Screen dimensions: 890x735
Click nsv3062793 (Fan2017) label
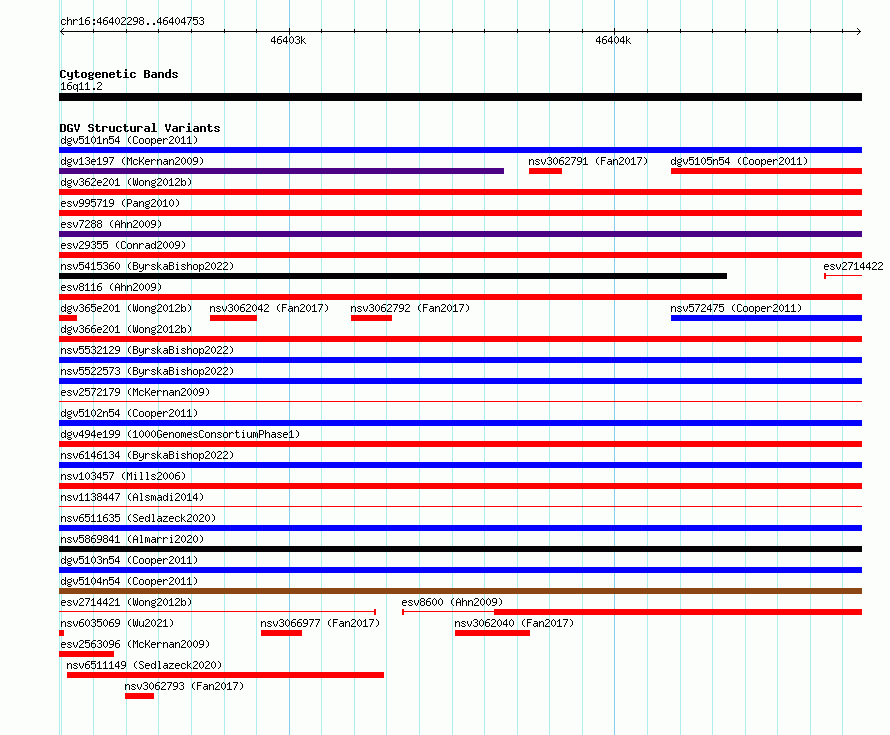click(184, 686)
